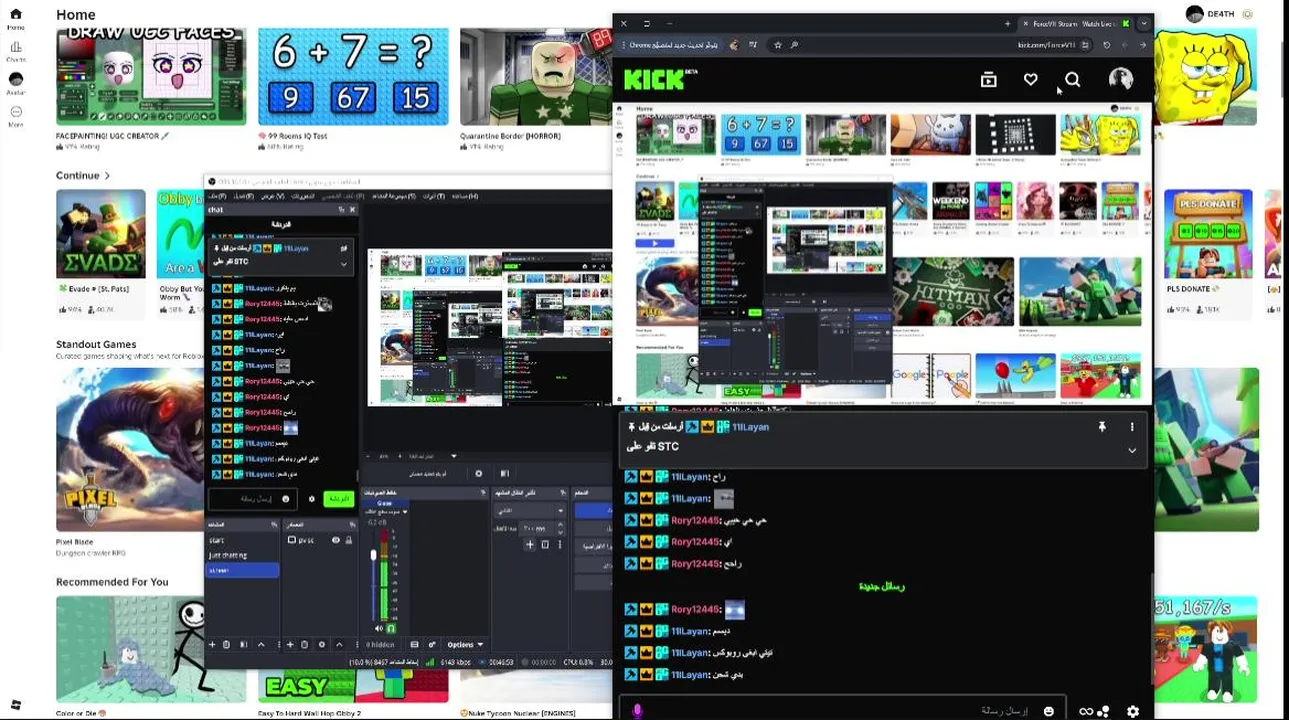Open OBS Help (H) menu
The height and width of the screenshot is (720, 1289).
pyautogui.click(x=464, y=196)
